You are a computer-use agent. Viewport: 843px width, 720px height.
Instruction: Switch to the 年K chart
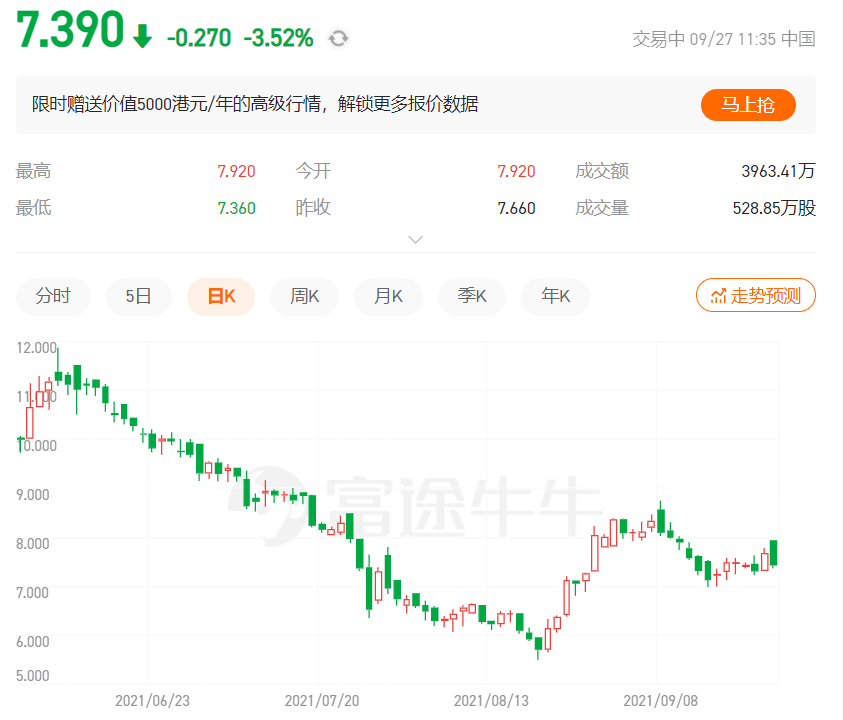pos(554,296)
